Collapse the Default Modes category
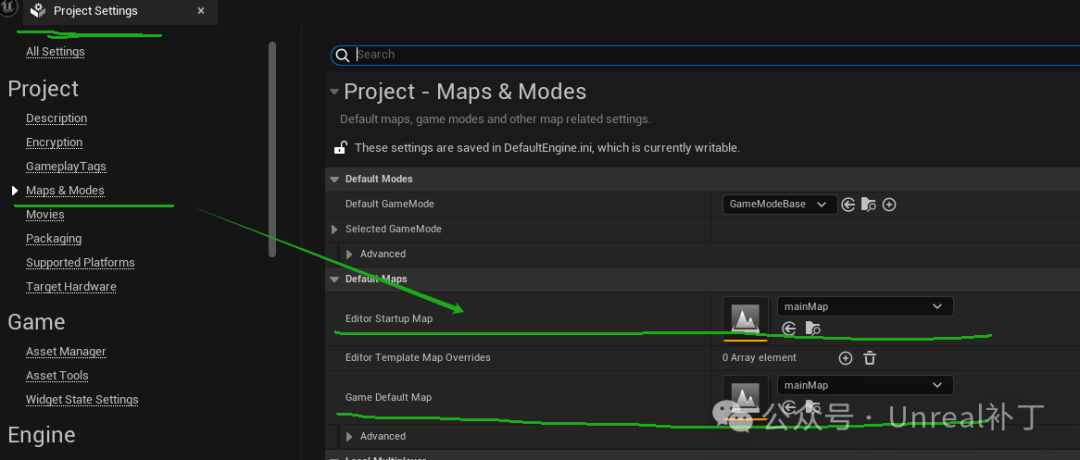Image resolution: width=1080 pixels, height=460 pixels. 335,179
